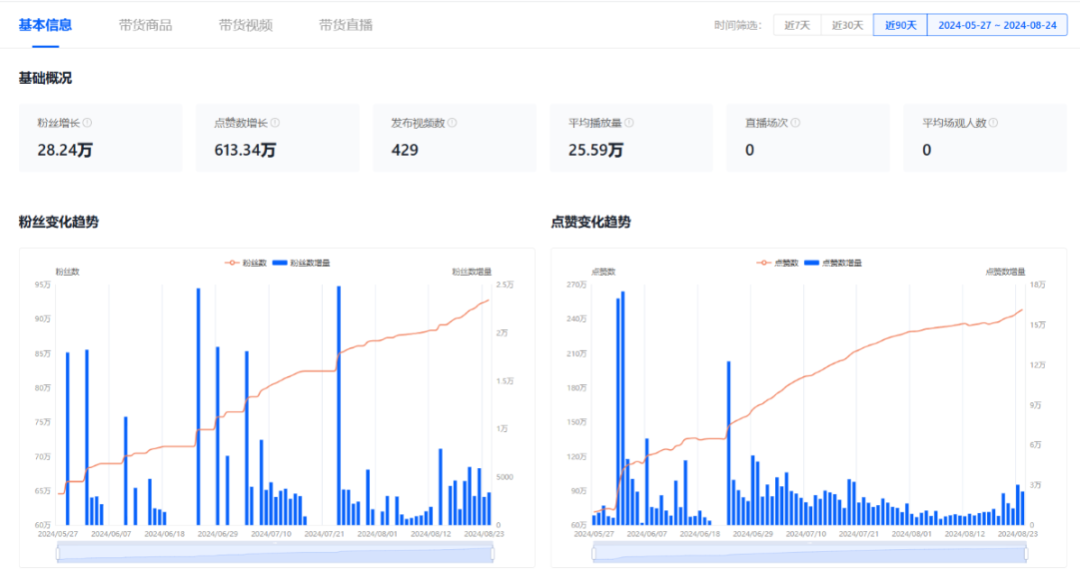Filter by 近7天 time range

click(x=796, y=25)
